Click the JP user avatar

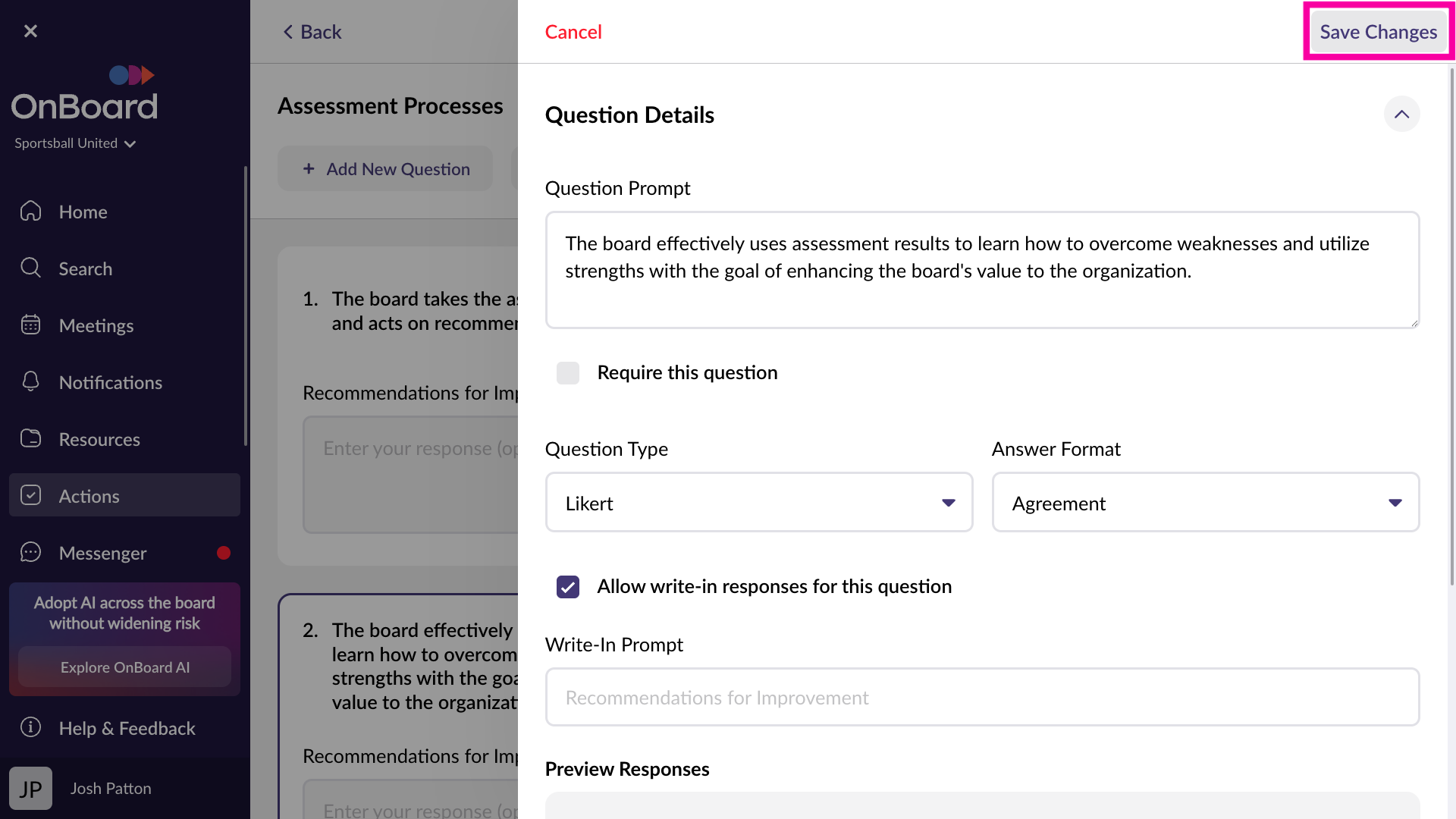coord(30,789)
